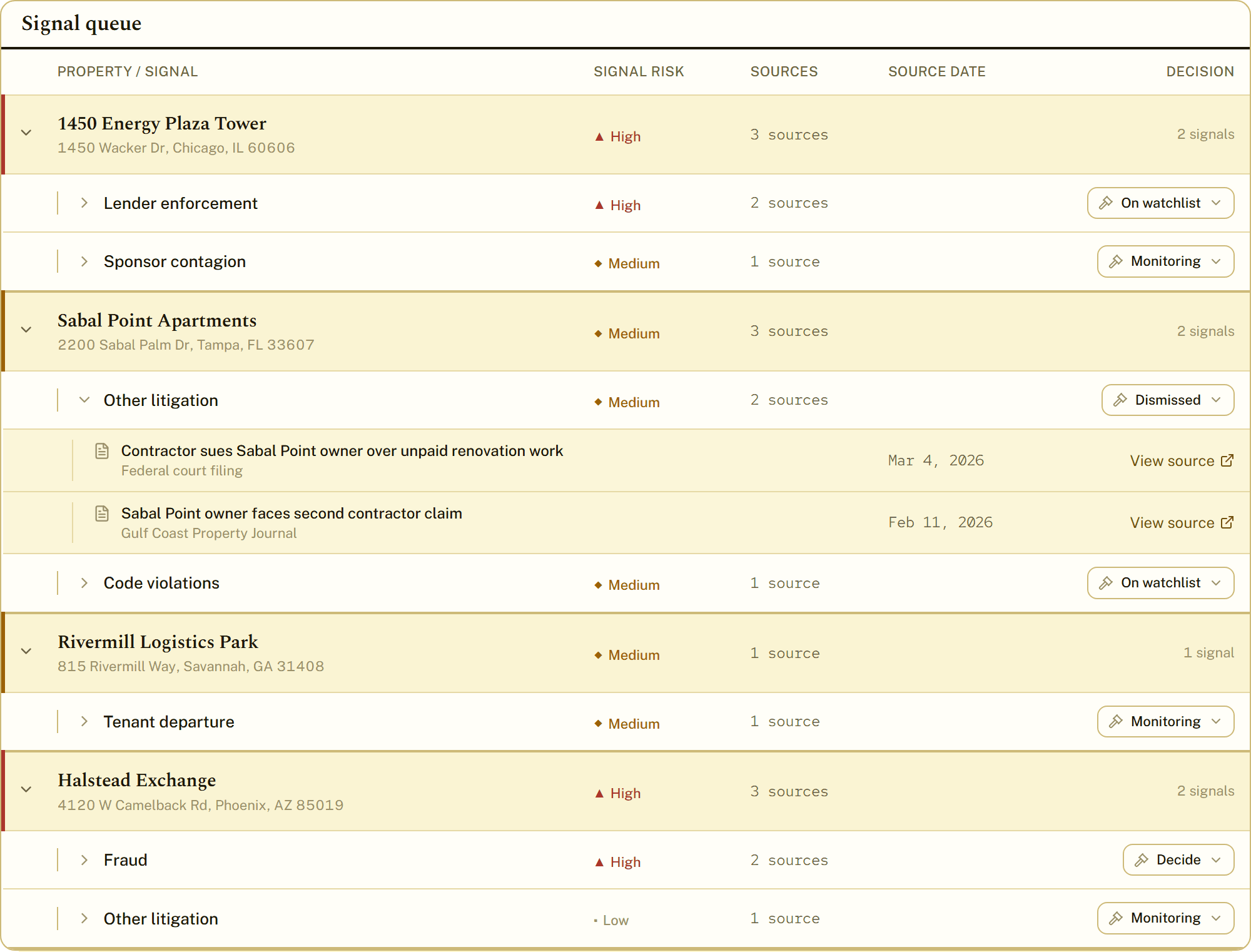
Task: Select the Signal Risk column header
Action: [639, 71]
